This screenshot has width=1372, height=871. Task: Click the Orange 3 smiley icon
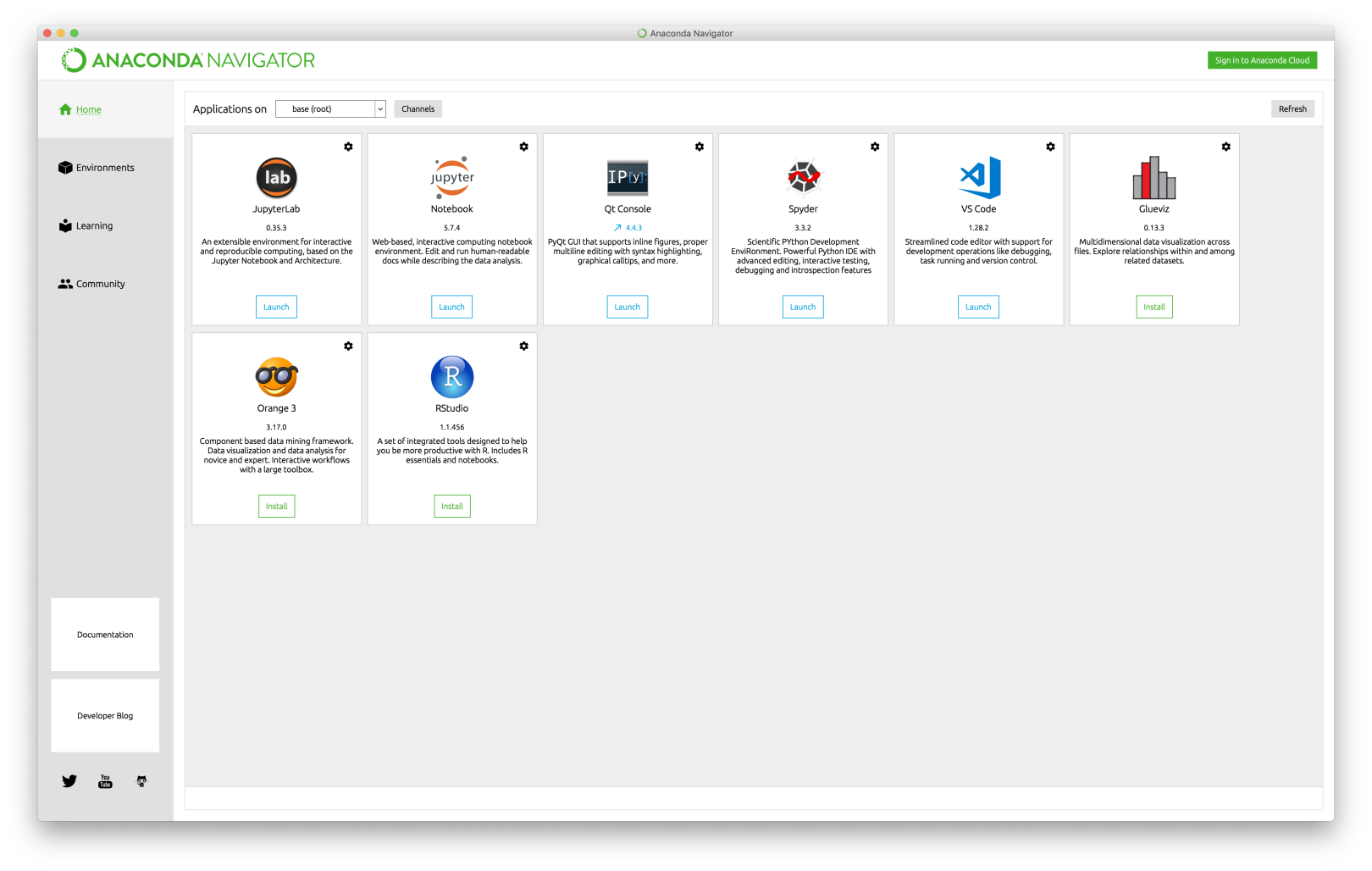tap(277, 376)
